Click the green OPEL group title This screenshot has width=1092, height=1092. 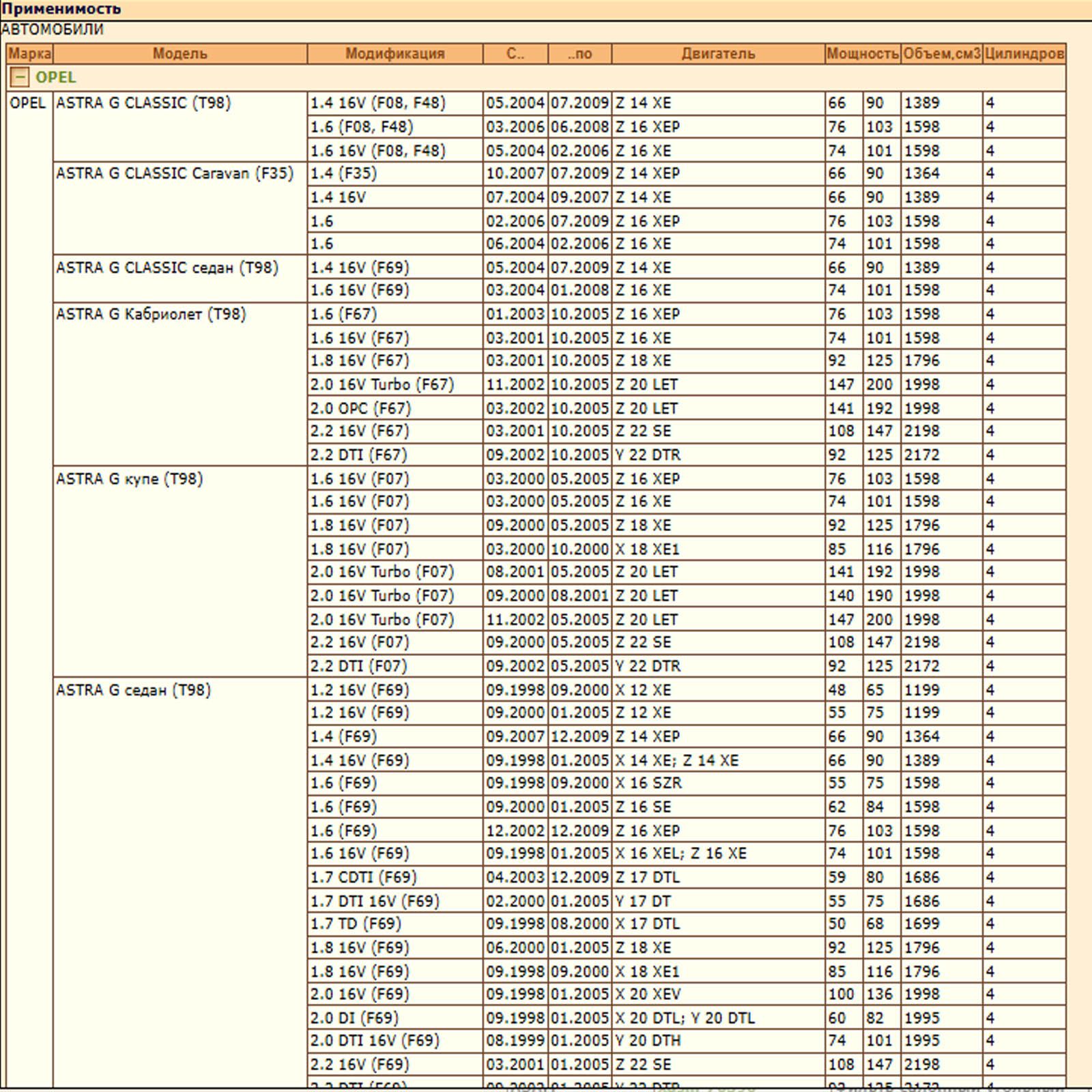pos(55,77)
